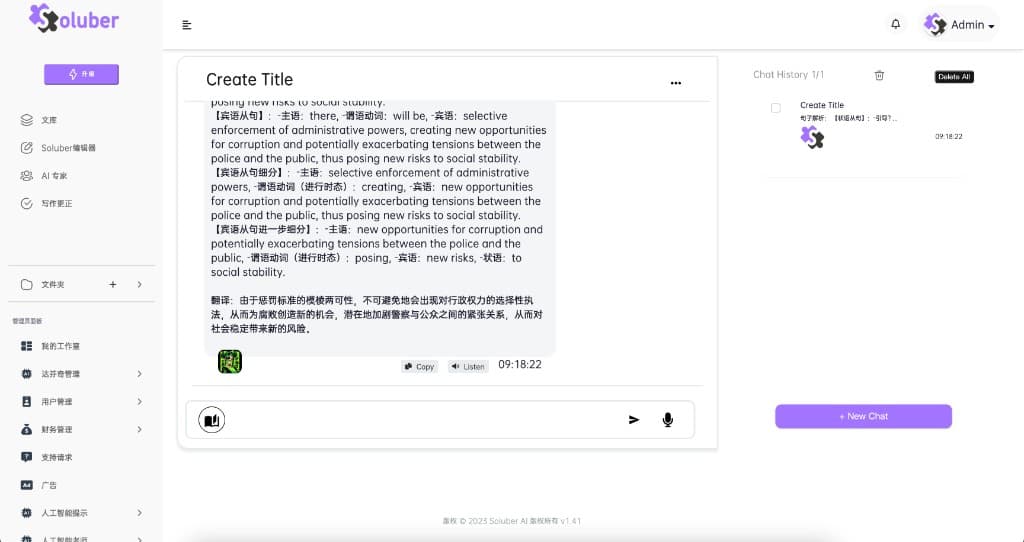Viewport: 1024px width, 542px height.
Task: Start a New Chat
Action: (x=863, y=417)
